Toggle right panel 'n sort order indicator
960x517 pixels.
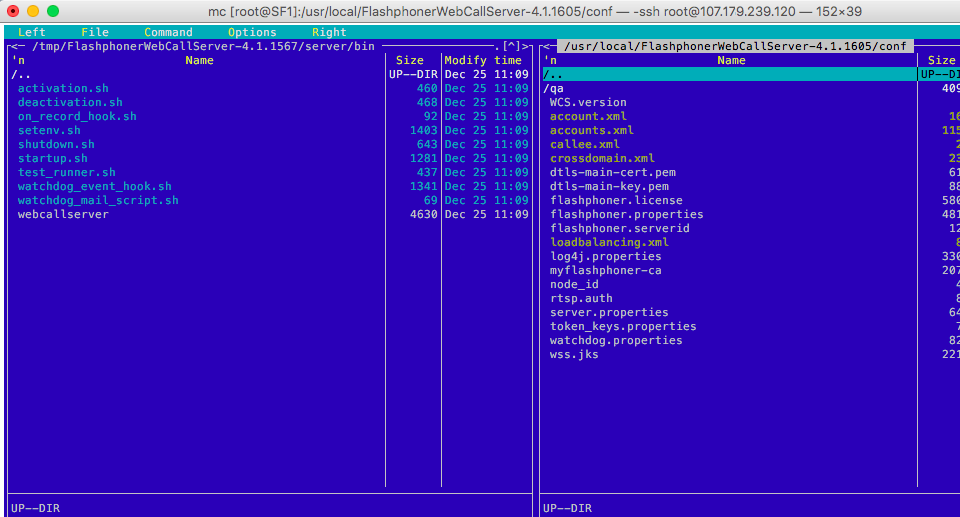coord(550,61)
